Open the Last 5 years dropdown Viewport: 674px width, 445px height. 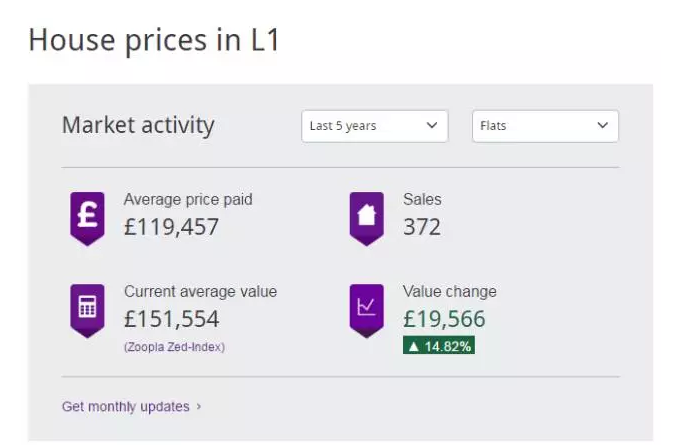(x=375, y=126)
